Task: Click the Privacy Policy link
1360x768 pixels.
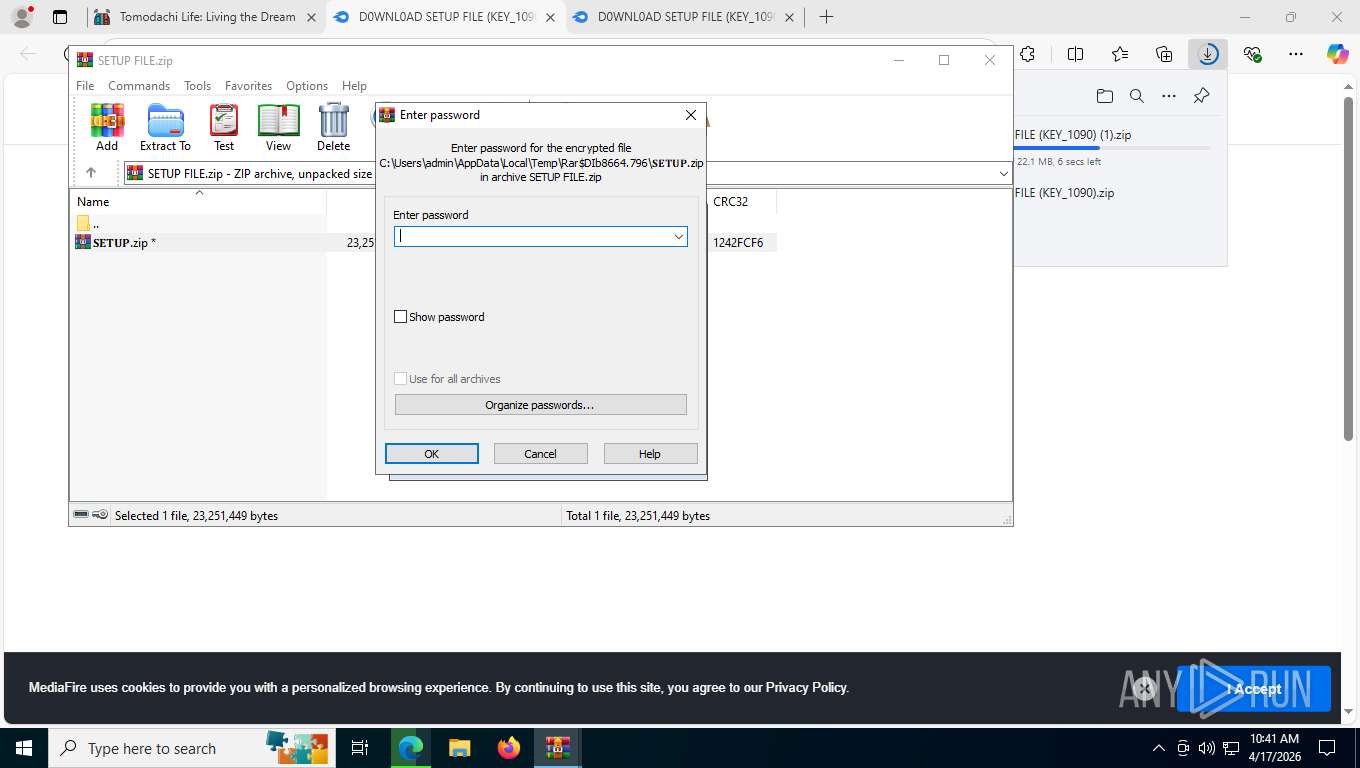Action: coord(806,688)
